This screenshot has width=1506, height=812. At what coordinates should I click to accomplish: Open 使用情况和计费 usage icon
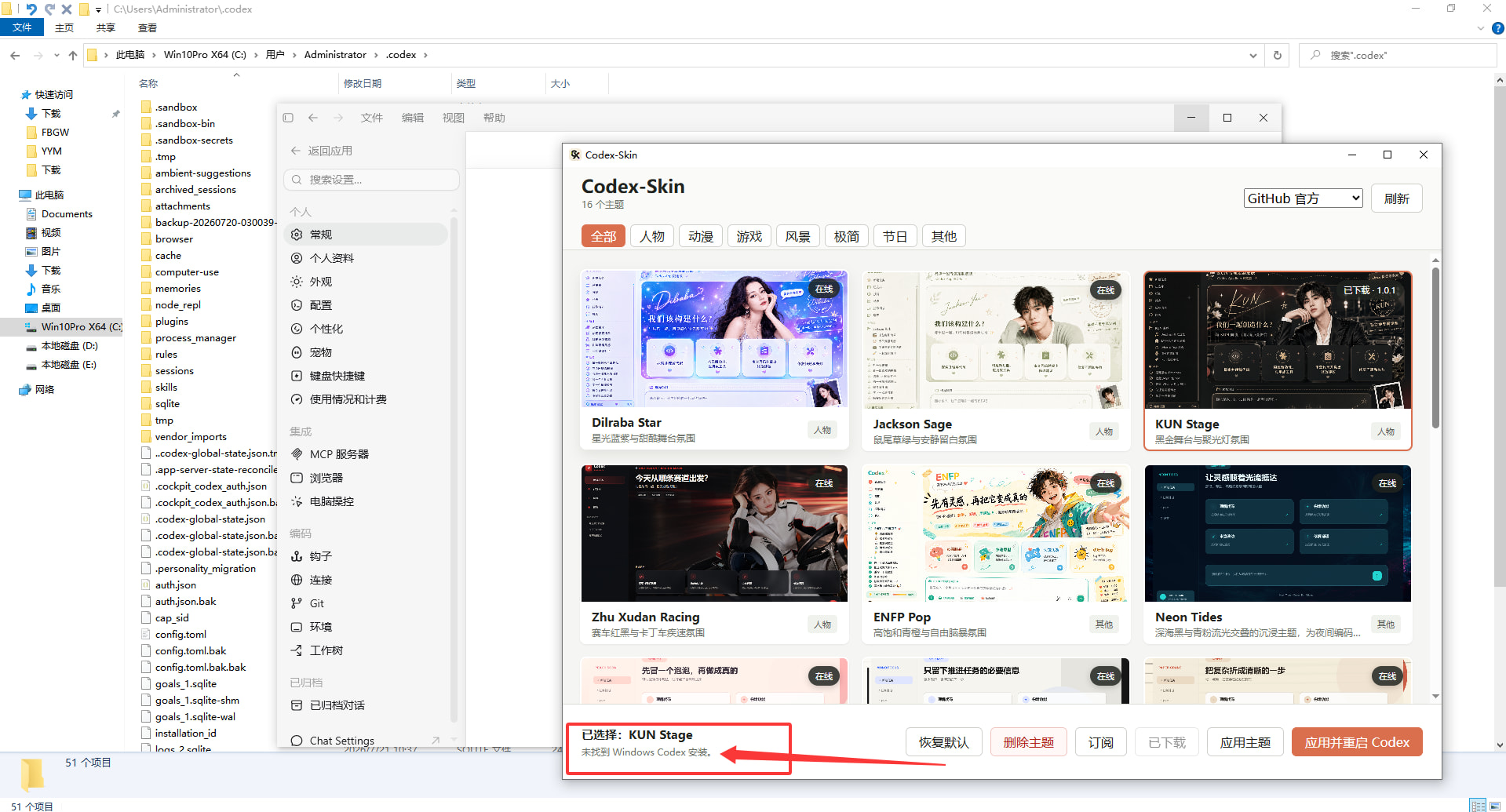(x=297, y=399)
